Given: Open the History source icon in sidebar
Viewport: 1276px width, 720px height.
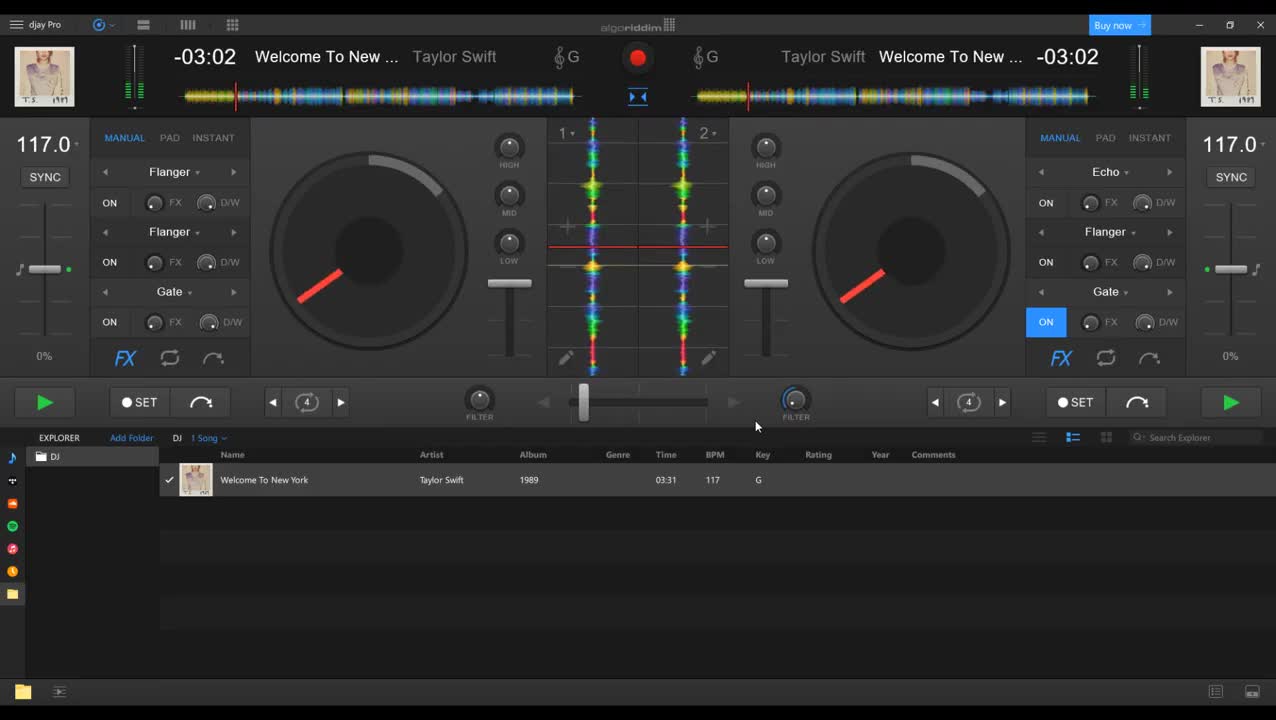Looking at the screenshot, I should 13,572.
